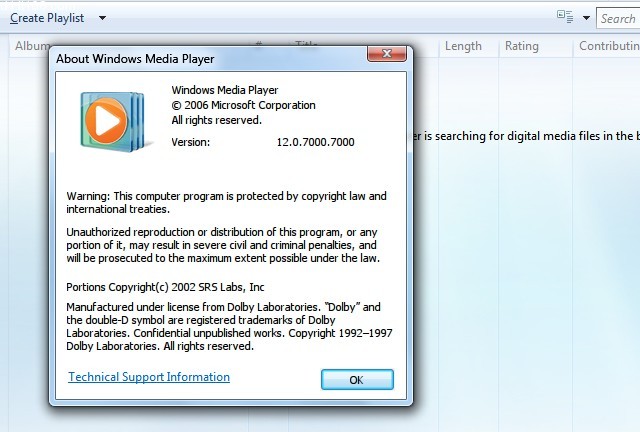
Task: Close the About Windows Media Player dialog
Action: 387,53
